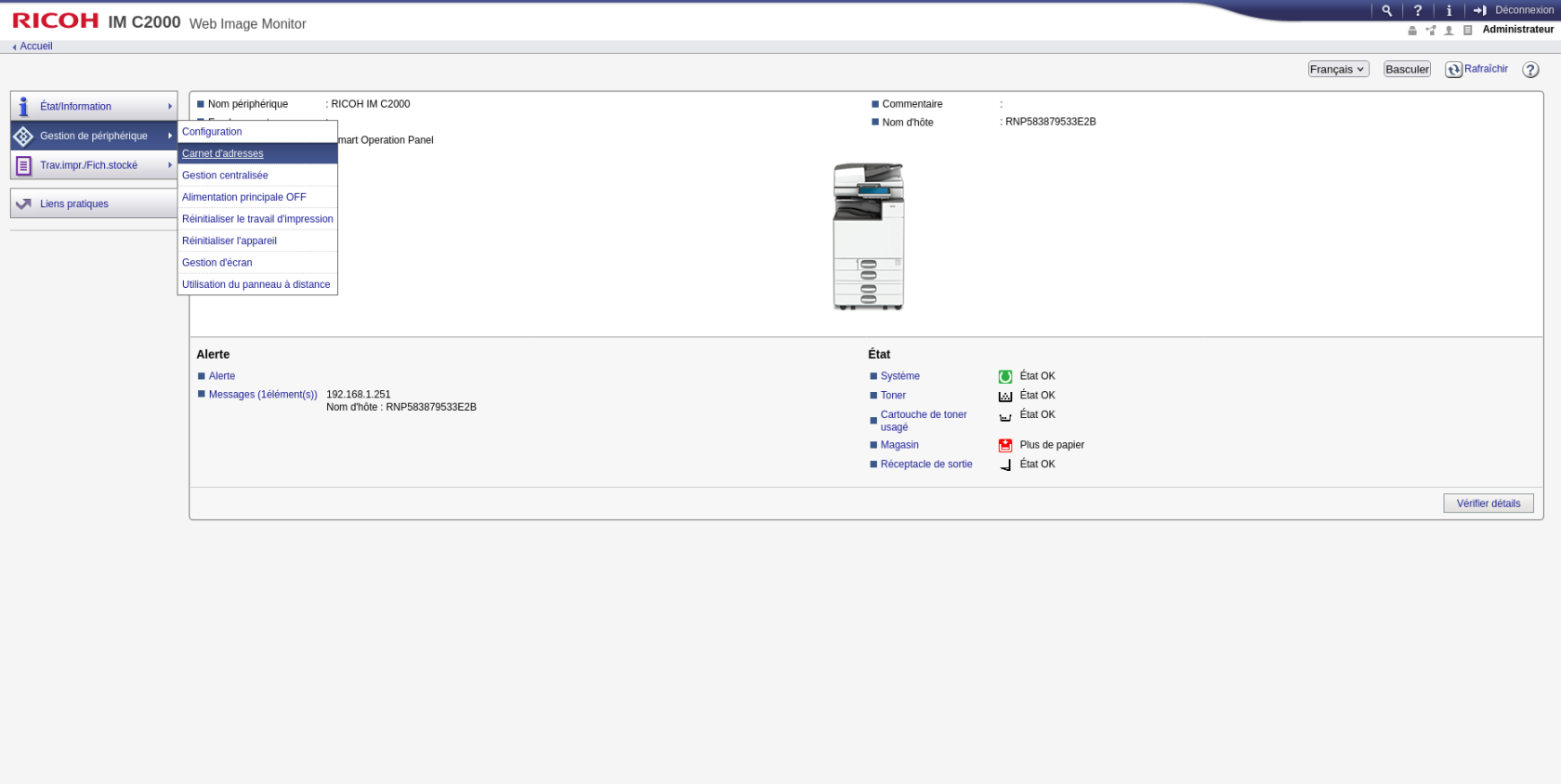
Task: Expand the Trav.impr./Fich.stocké menu
Action: (x=94, y=165)
